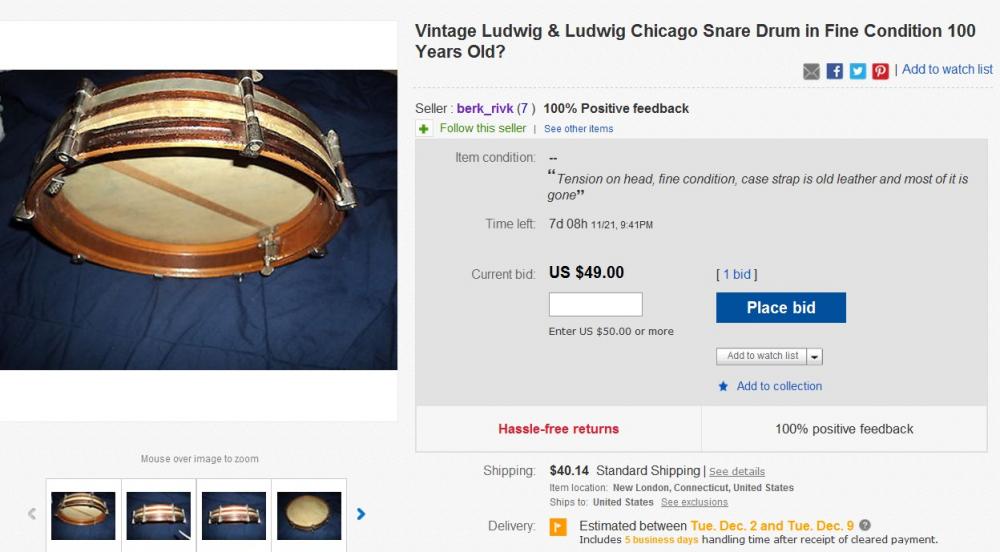Click the star icon beside Add to collection
This screenshot has width=1000, height=552.
[723, 386]
